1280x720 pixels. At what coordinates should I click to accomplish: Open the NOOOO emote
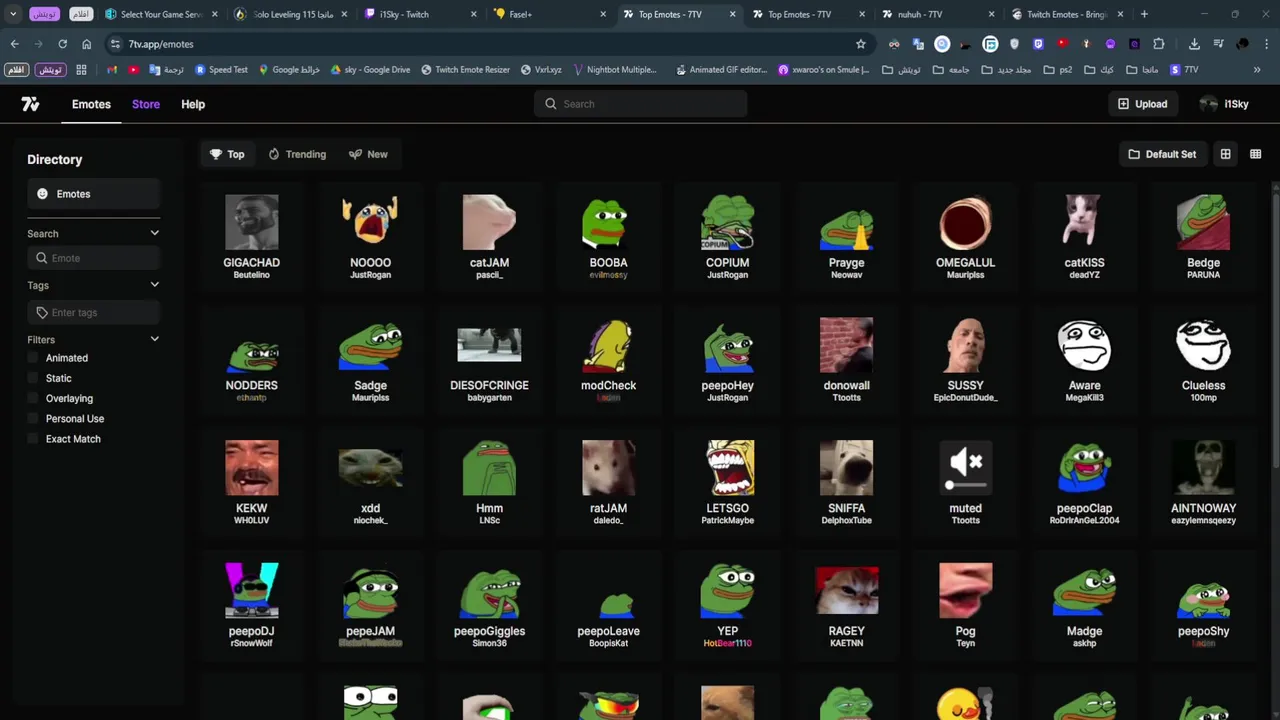click(x=370, y=236)
